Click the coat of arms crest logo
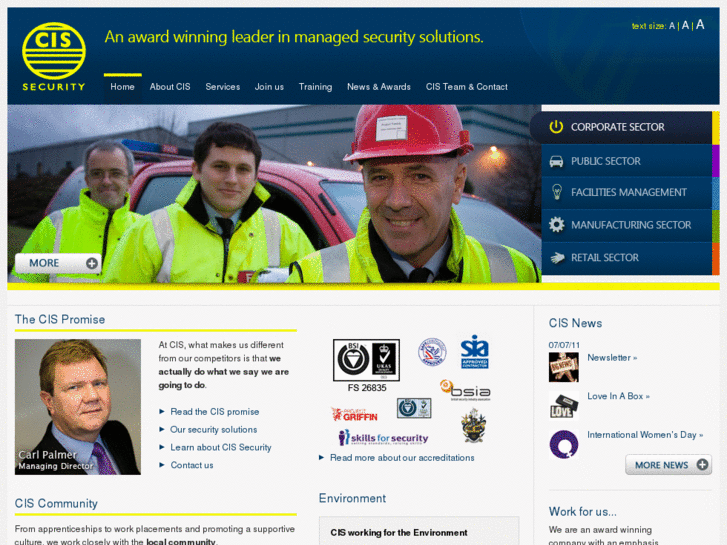Screen dimensions: 727x545 coord(473,425)
